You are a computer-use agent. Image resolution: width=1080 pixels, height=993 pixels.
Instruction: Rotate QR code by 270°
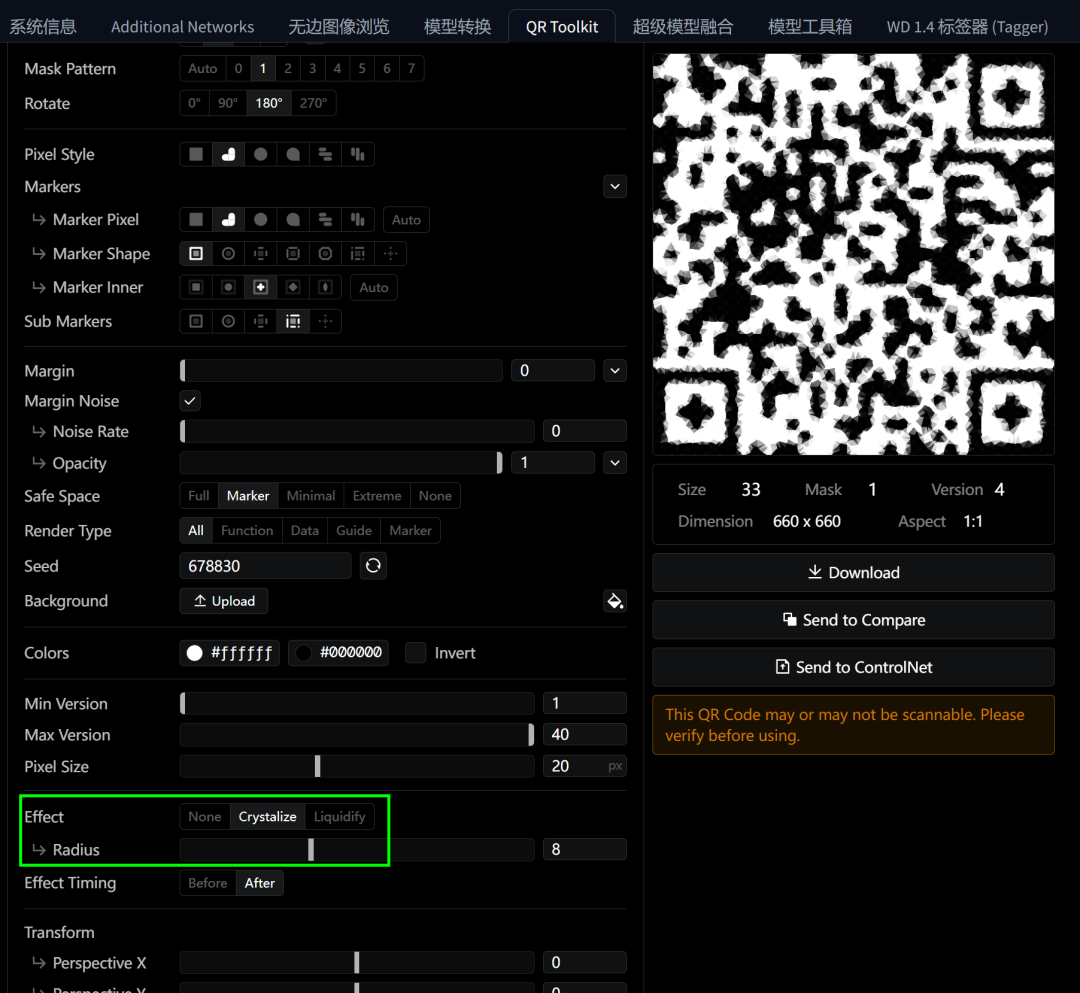point(313,103)
